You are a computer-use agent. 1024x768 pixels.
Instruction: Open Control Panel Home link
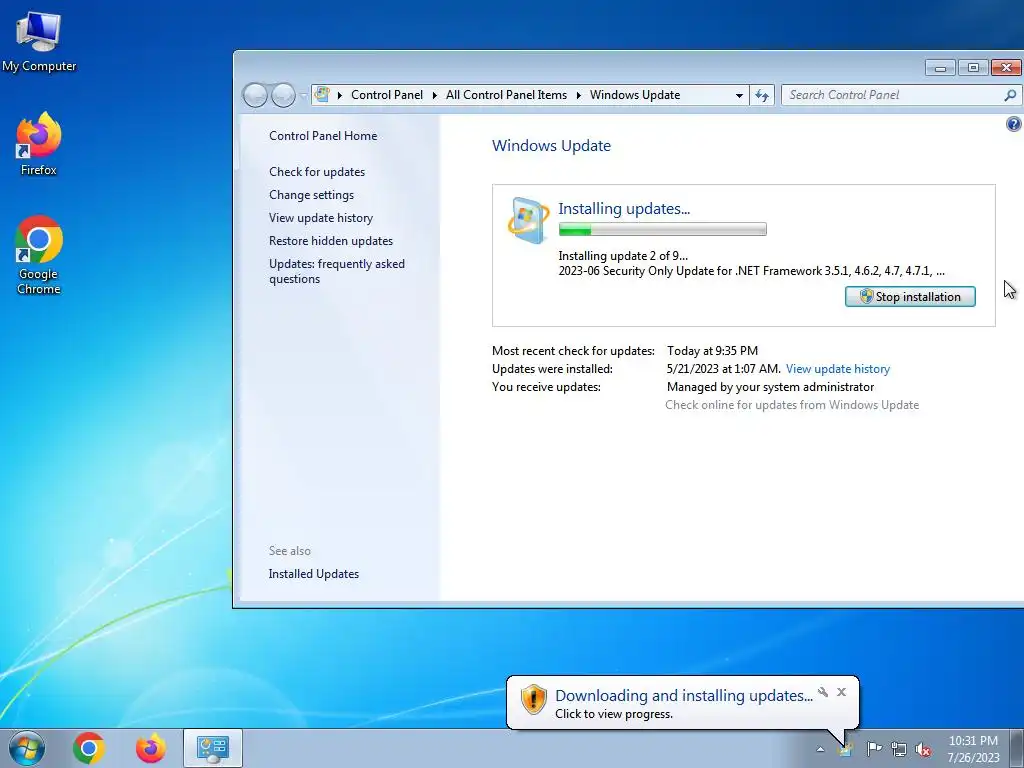coord(323,136)
